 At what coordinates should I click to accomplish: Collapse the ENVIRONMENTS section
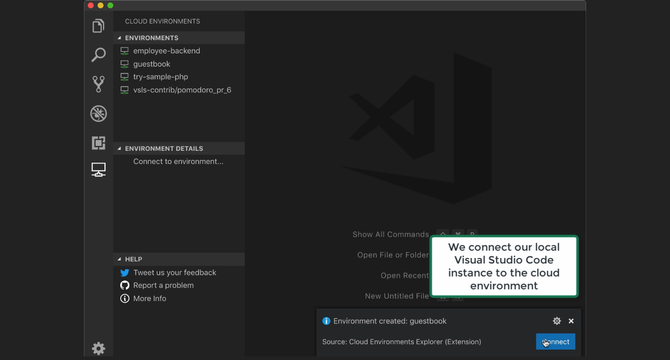point(179,38)
